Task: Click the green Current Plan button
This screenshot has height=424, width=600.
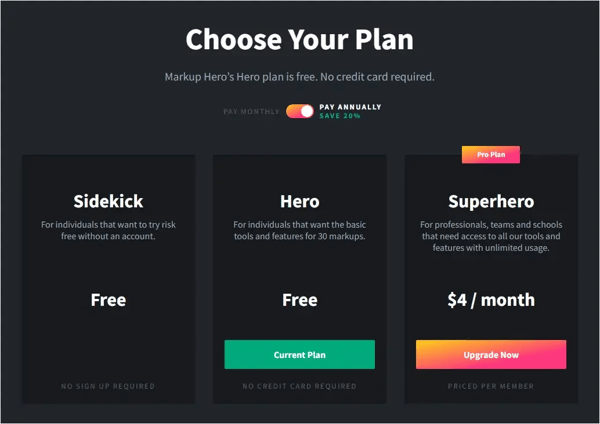Action: [300, 354]
